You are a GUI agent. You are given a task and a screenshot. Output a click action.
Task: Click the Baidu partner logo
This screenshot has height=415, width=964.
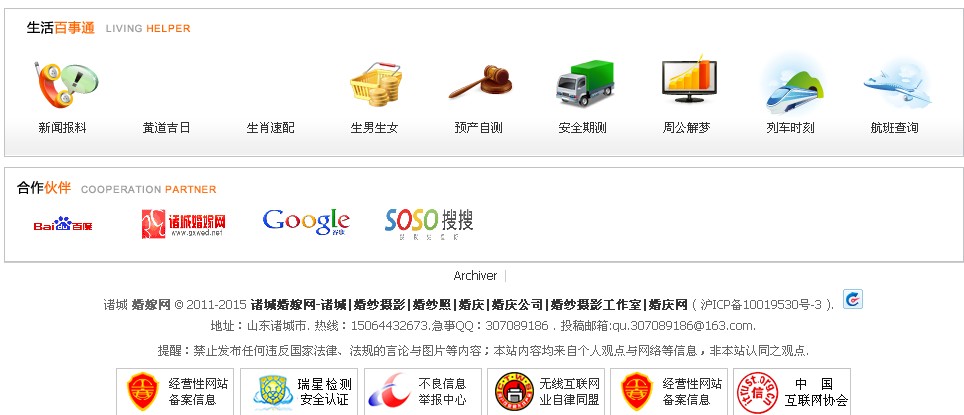(x=63, y=224)
